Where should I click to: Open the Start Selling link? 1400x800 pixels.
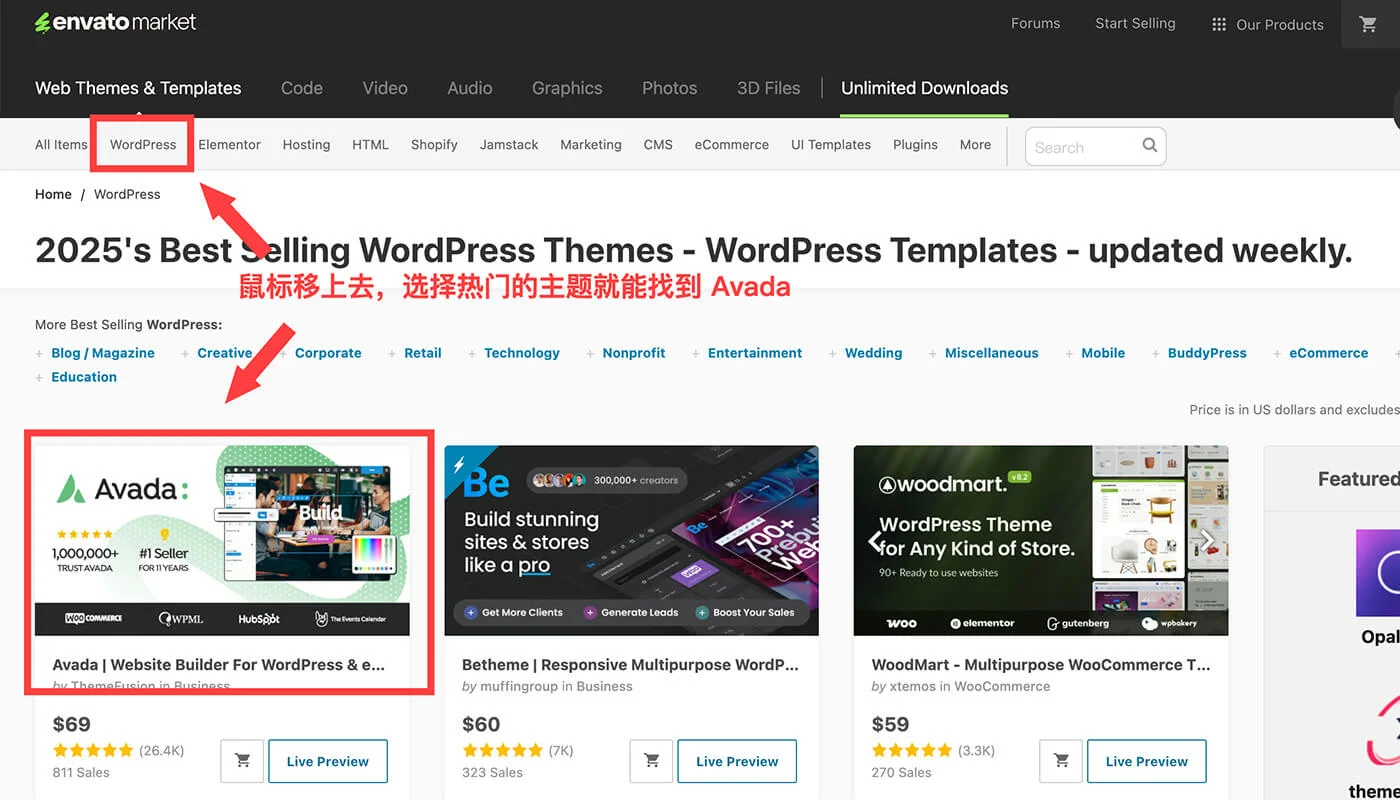point(1135,24)
